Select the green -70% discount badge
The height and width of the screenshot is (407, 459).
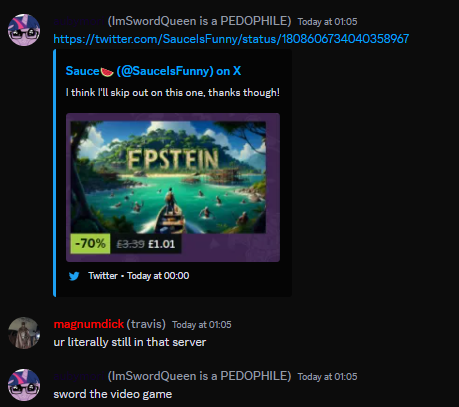coord(90,244)
